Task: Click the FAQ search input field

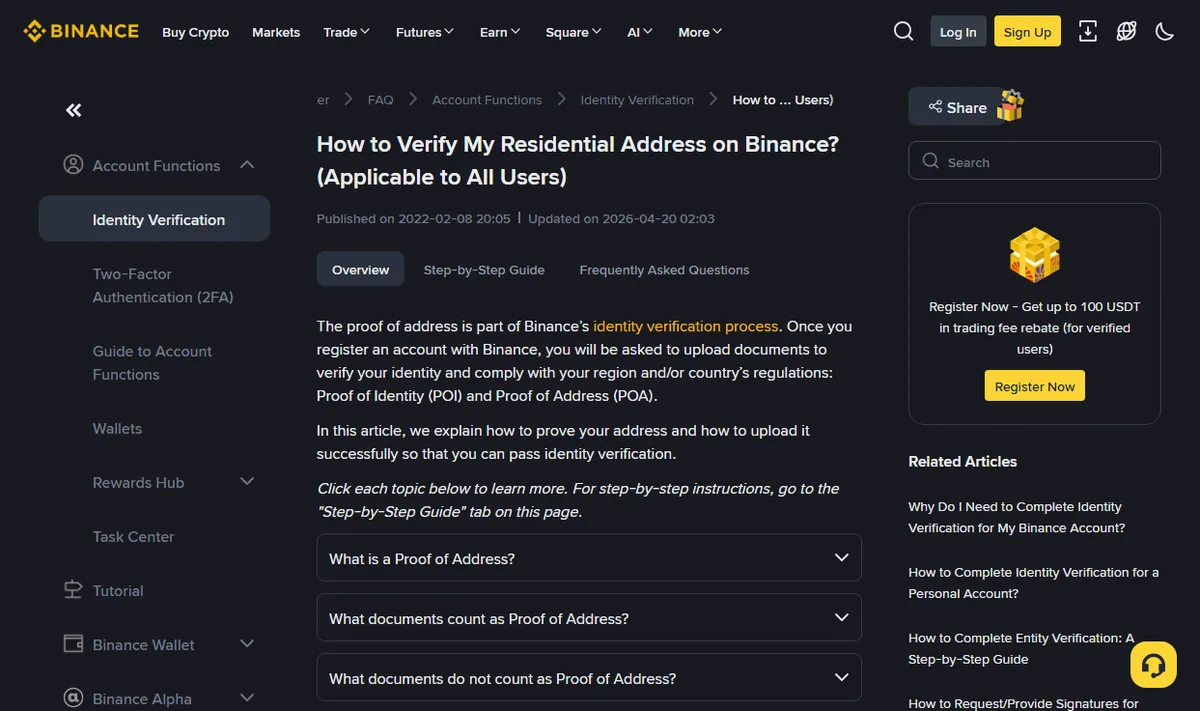Action: coord(1035,161)
